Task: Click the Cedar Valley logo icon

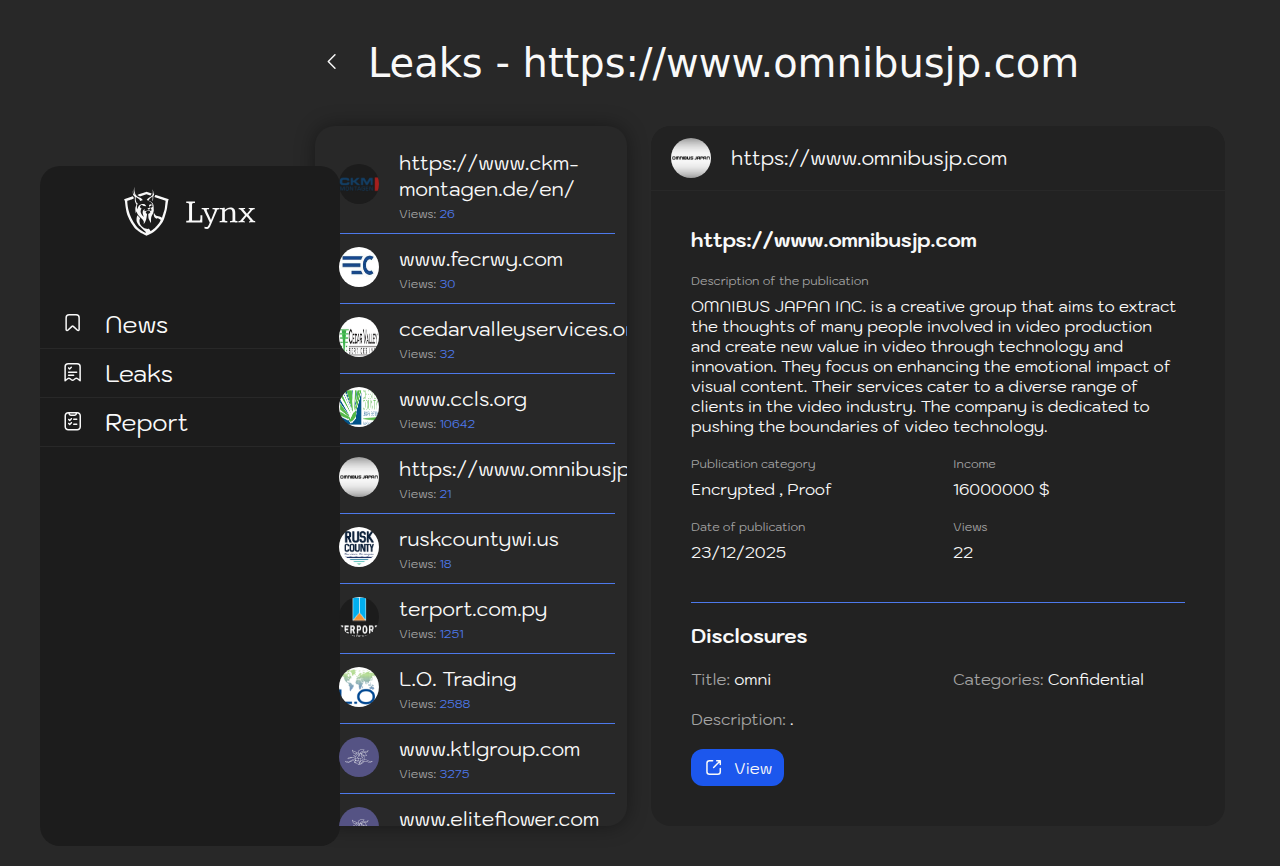Action: tap(359, 337)
